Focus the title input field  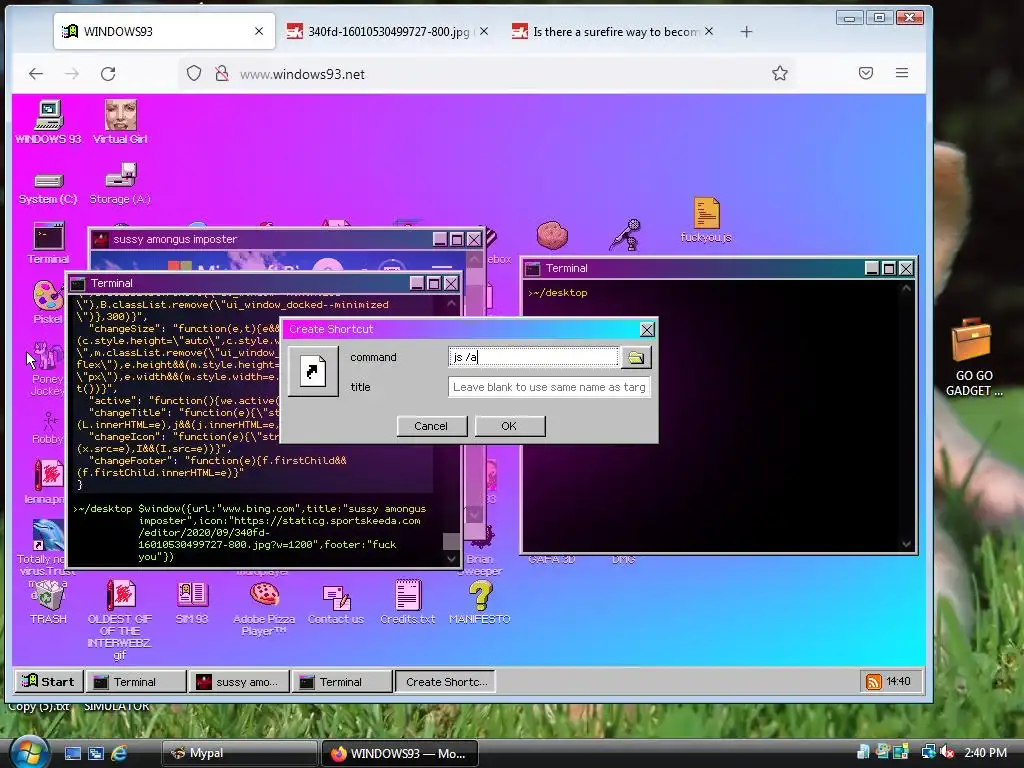point(549,387)
